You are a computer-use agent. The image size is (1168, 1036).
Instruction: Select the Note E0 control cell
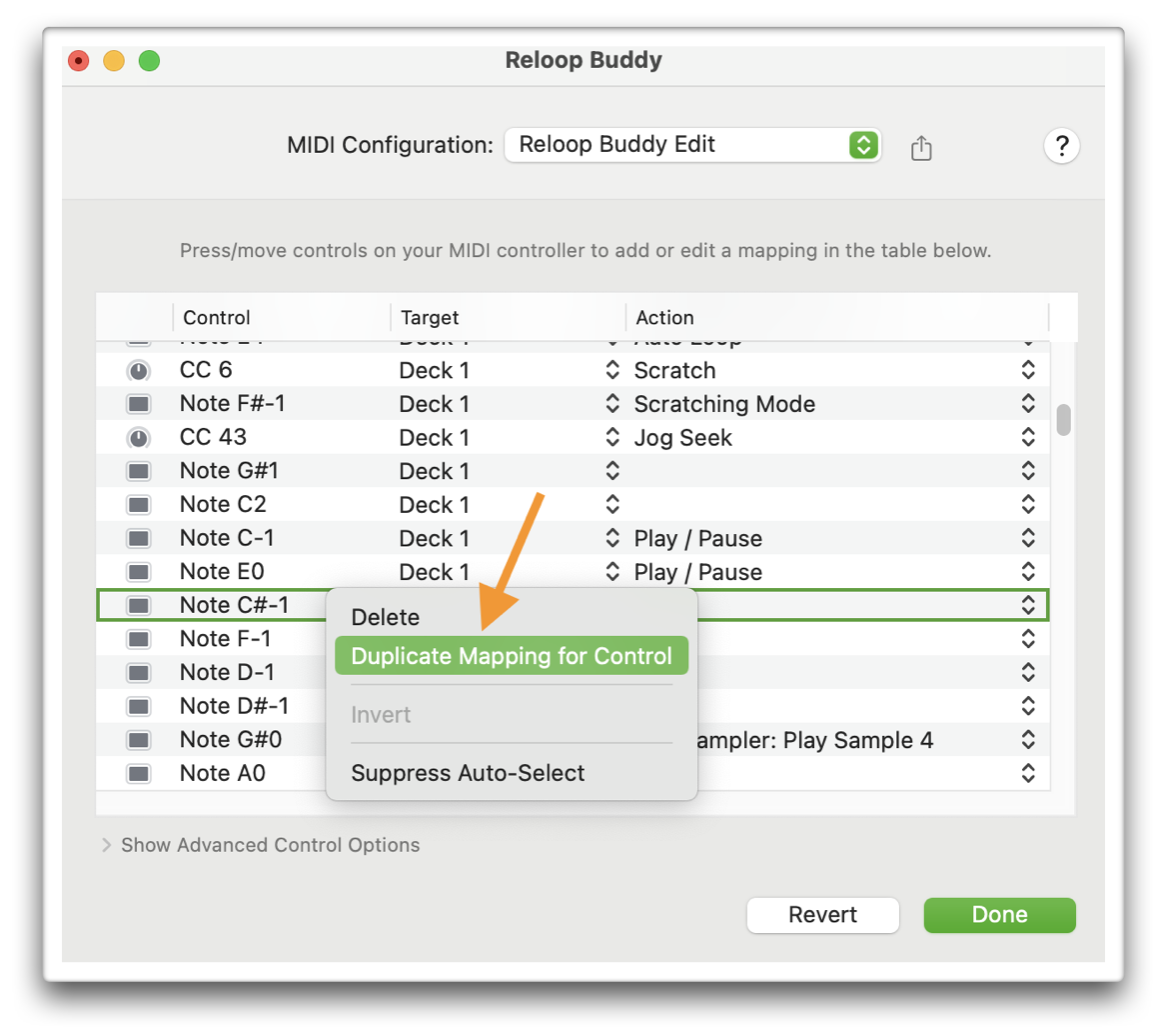pyautogui.click(x=222, y=571)
